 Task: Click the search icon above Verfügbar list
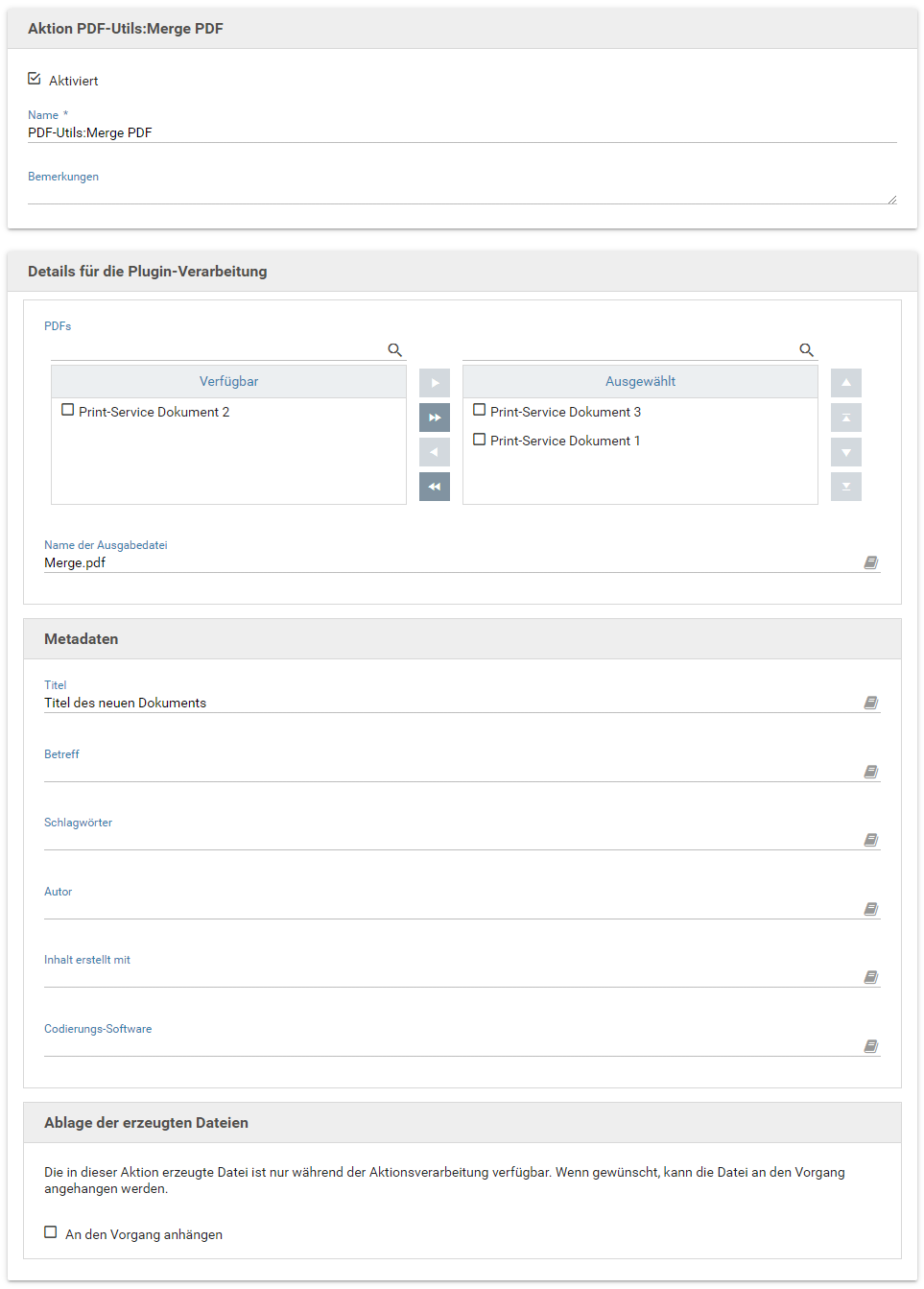click(x=394, y=350)
